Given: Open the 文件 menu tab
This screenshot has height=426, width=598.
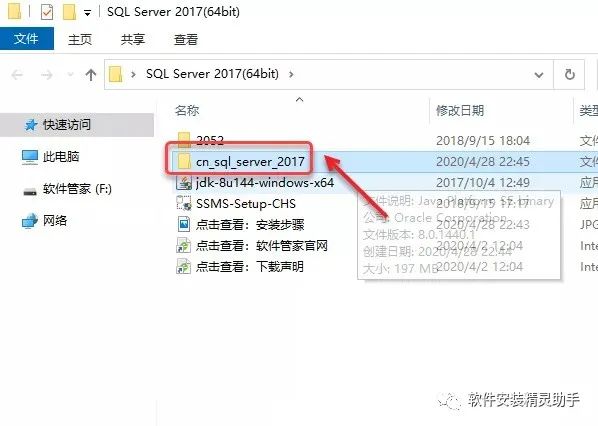Looking at the screenshot, I should pyautogui.click(x=26, y=39).
